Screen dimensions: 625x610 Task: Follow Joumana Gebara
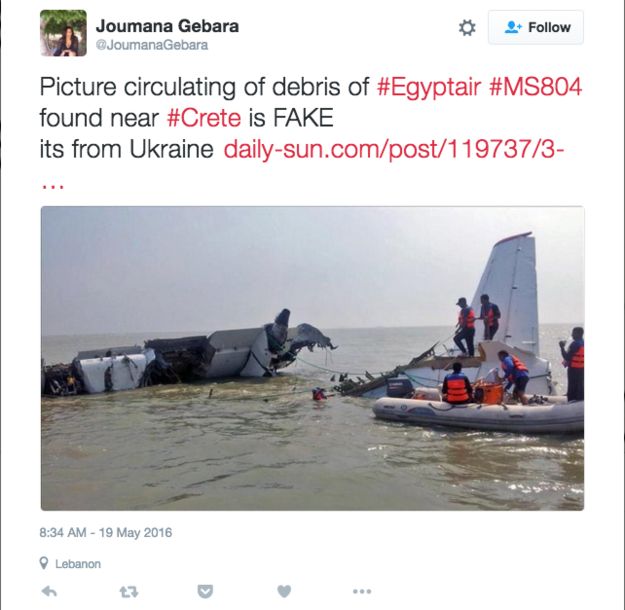pos(536,27)
